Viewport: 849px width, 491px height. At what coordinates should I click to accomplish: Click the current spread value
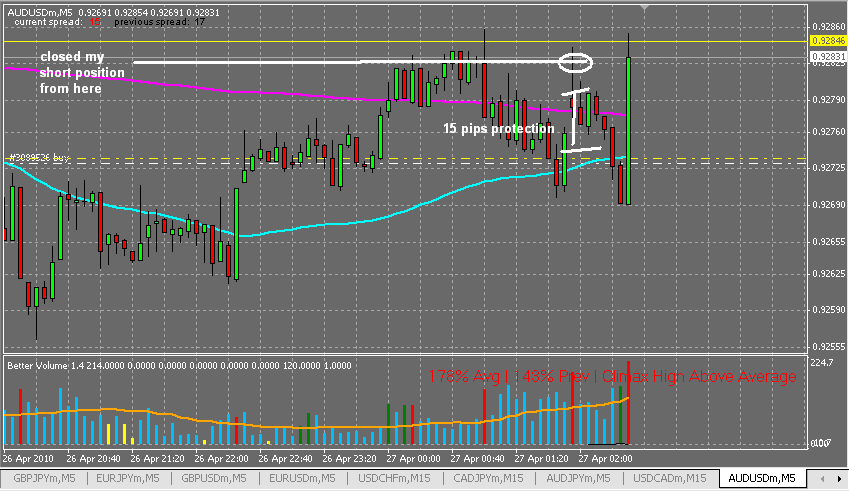96,22
